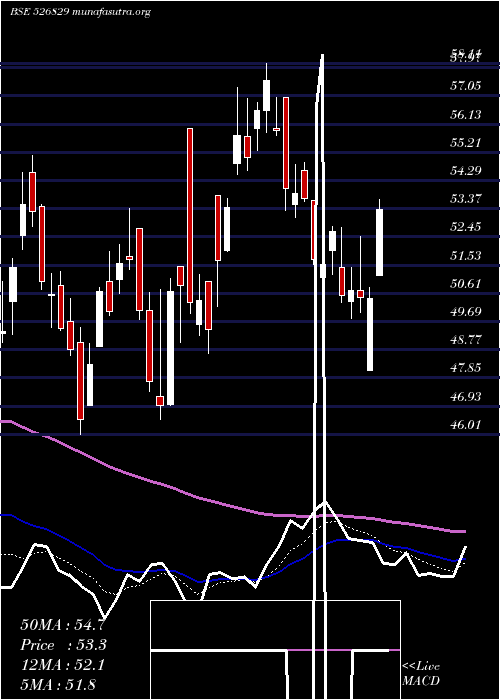Click the tall red candlestick reaching 55.21
This screenshot has height=700, width=500.
point(190,215)
